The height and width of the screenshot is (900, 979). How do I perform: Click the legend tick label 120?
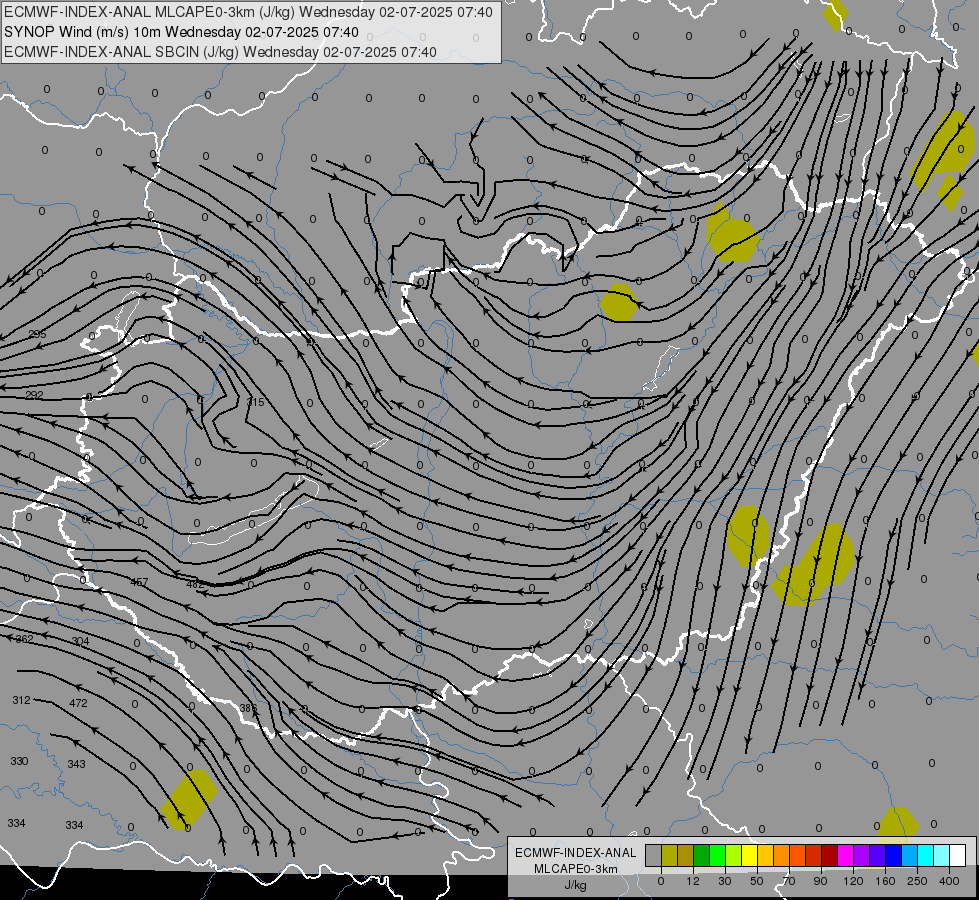click(853, 881)
